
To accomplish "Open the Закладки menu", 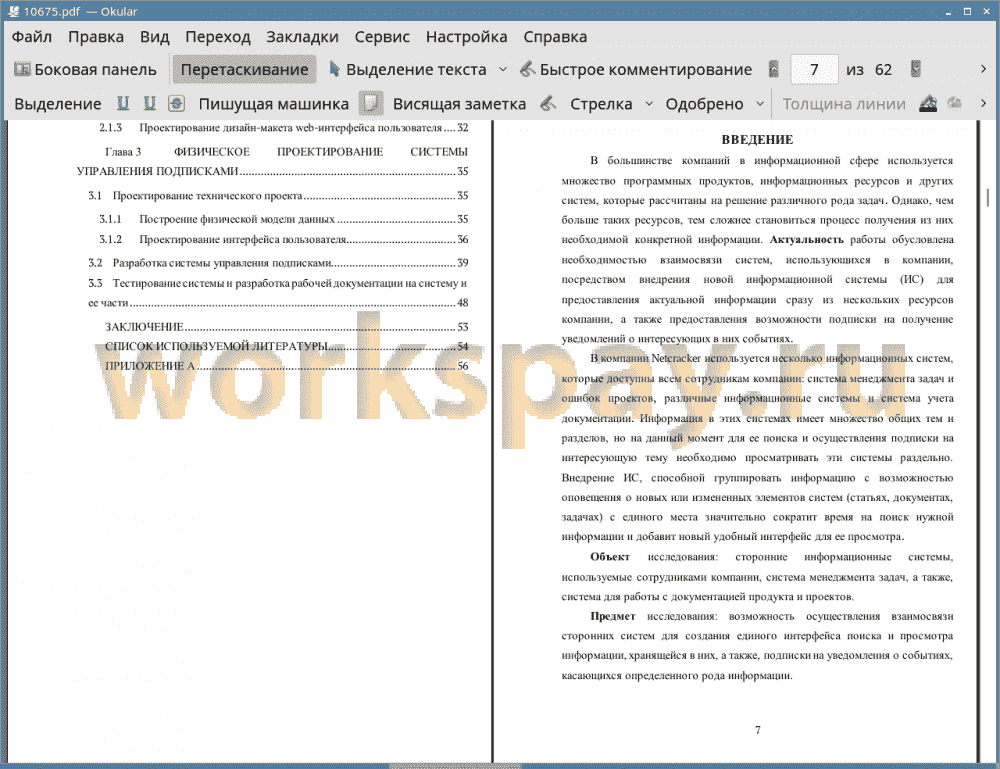I will 302,37.
